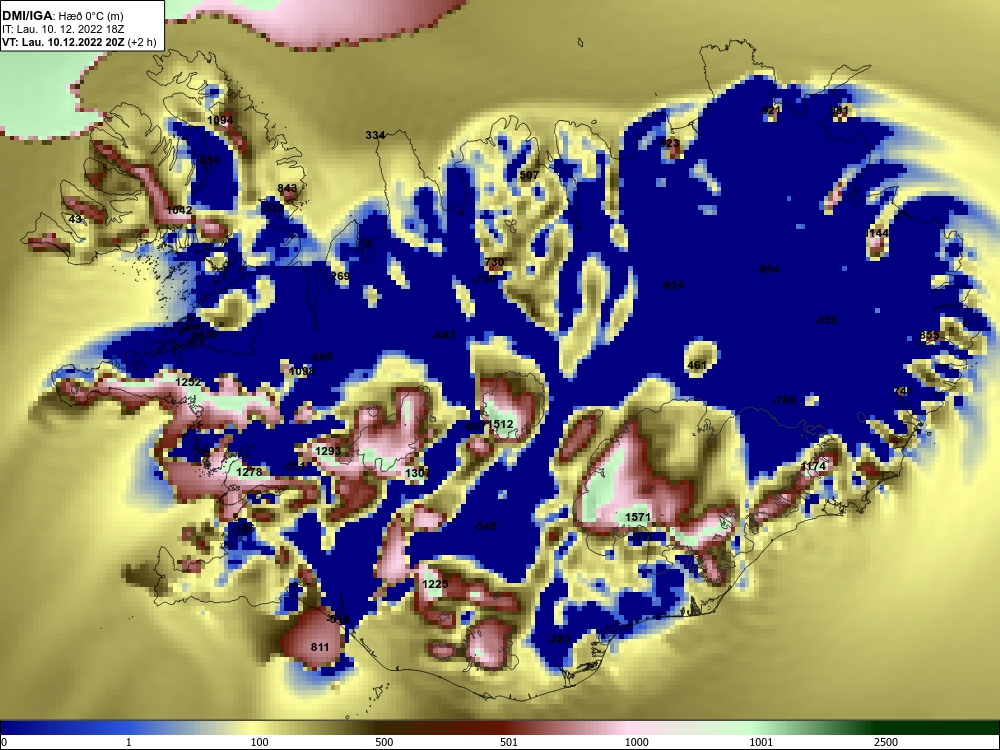The image size is (1000, 750).
Task: Click the 1225 value label
Action: (435, 584)
